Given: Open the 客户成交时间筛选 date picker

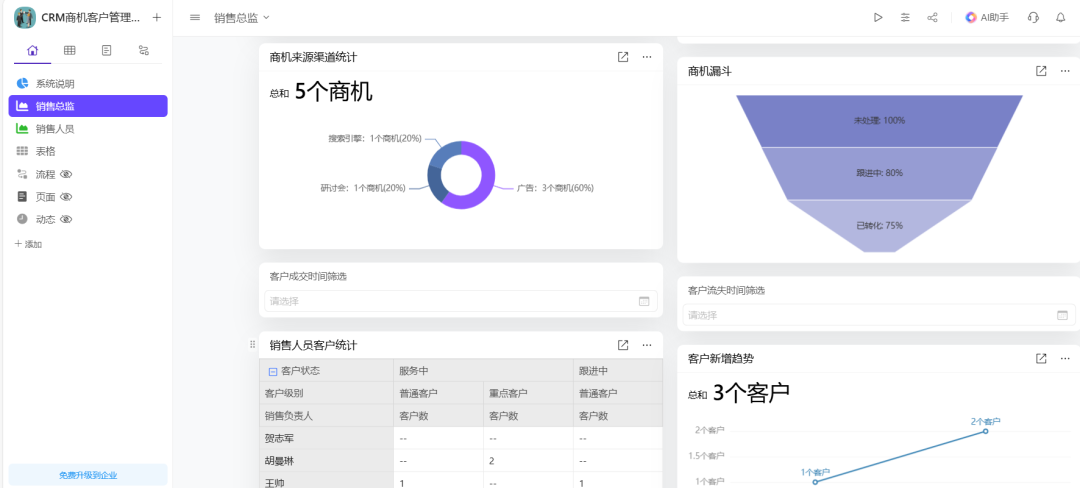Looking at the screenshot, I should click(x=460, y=301).
